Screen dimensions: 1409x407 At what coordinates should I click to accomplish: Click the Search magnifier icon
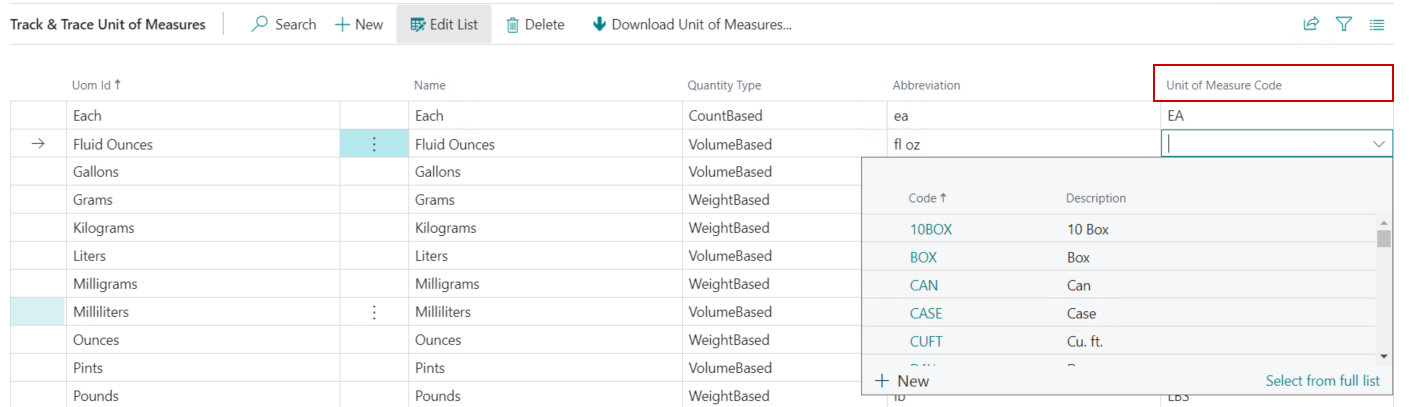click(260, 24)
